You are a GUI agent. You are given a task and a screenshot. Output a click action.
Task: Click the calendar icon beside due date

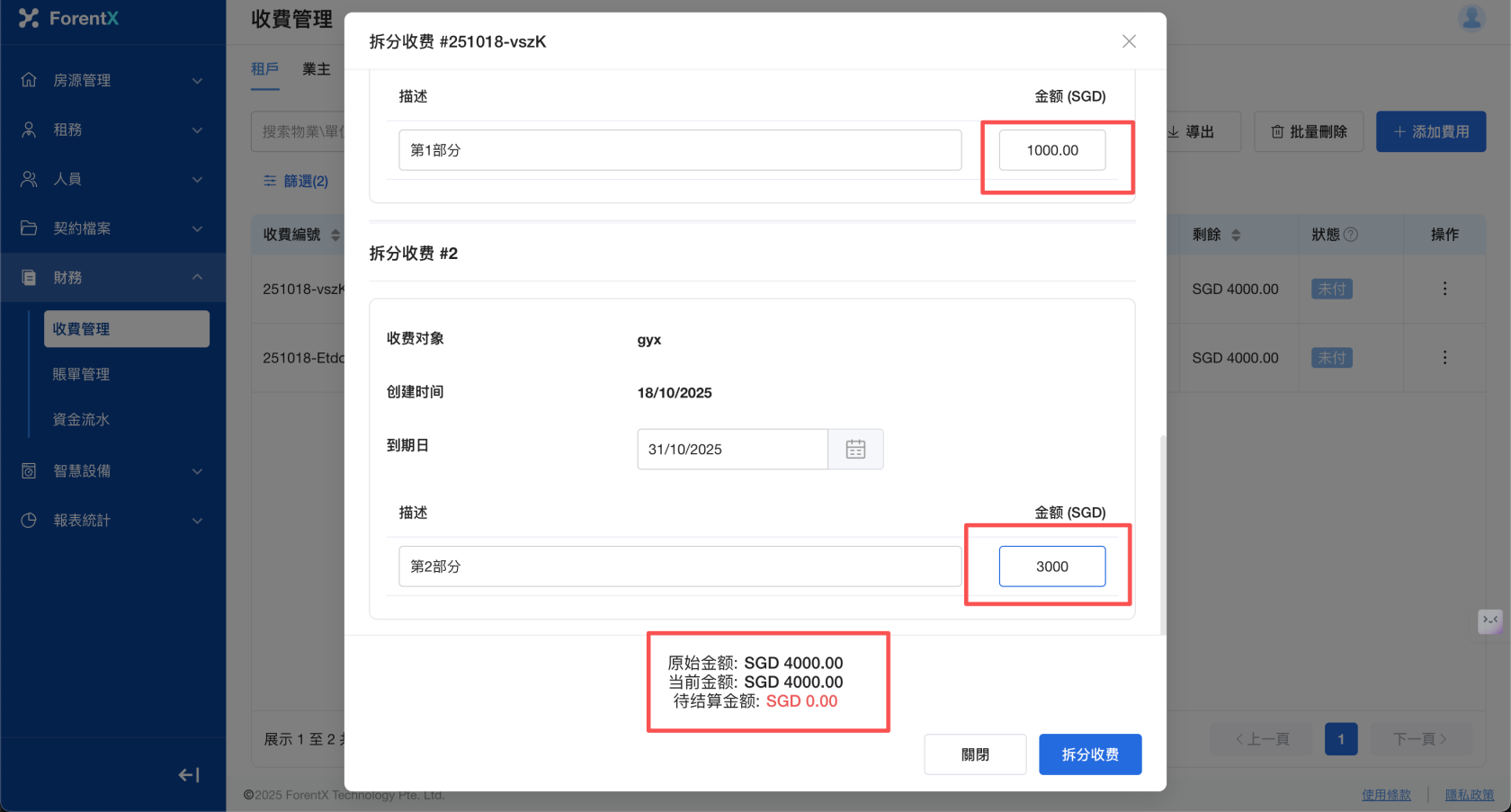[855, 450]
